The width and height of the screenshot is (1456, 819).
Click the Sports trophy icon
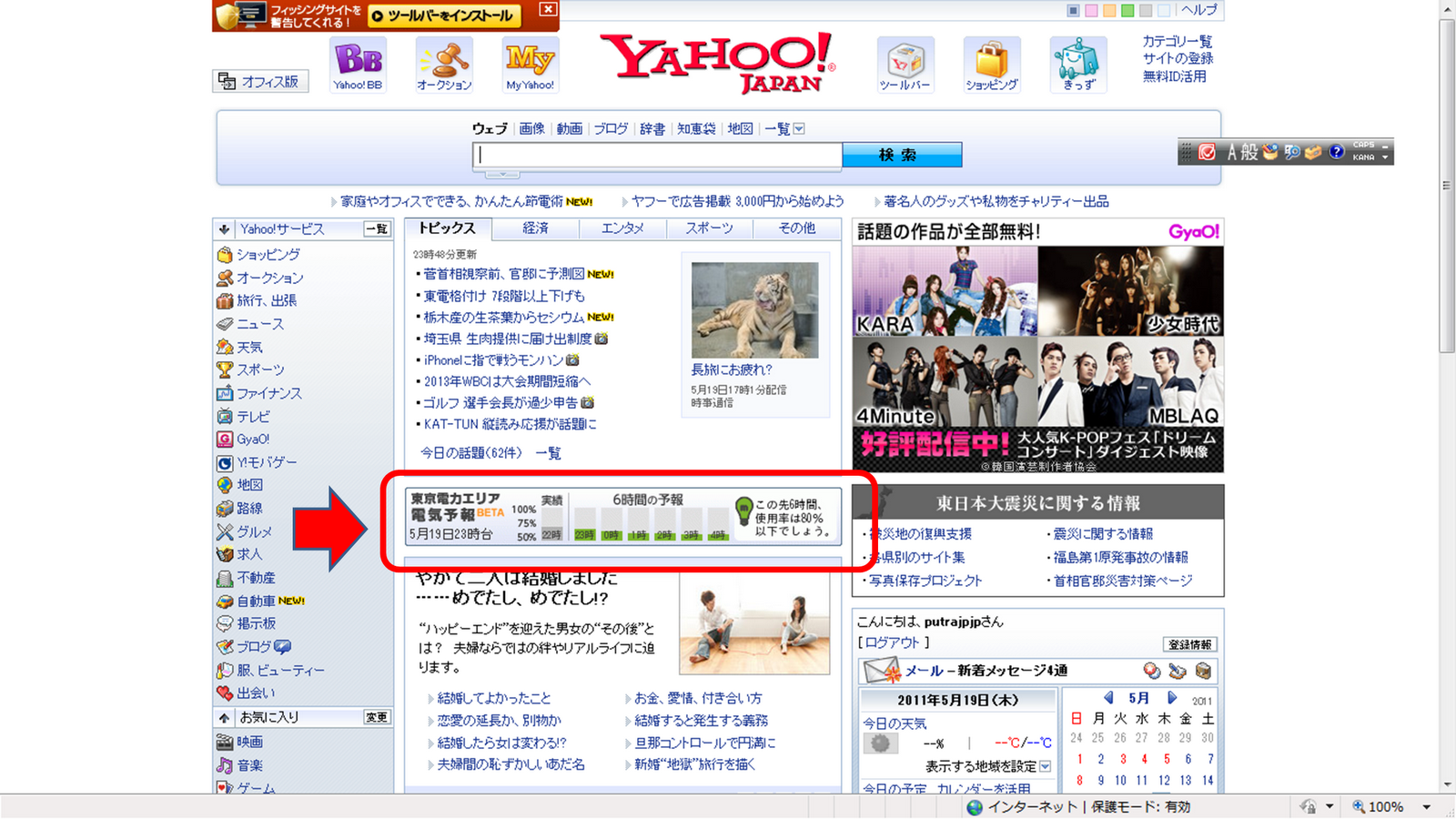[225, 370]
